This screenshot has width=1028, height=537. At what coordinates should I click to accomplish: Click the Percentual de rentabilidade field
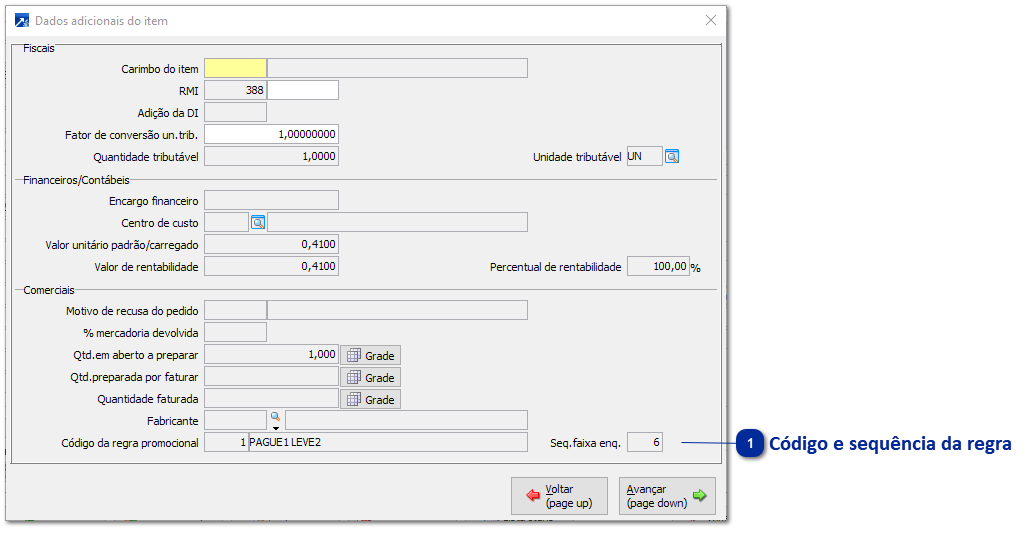(x=658, y=266)
